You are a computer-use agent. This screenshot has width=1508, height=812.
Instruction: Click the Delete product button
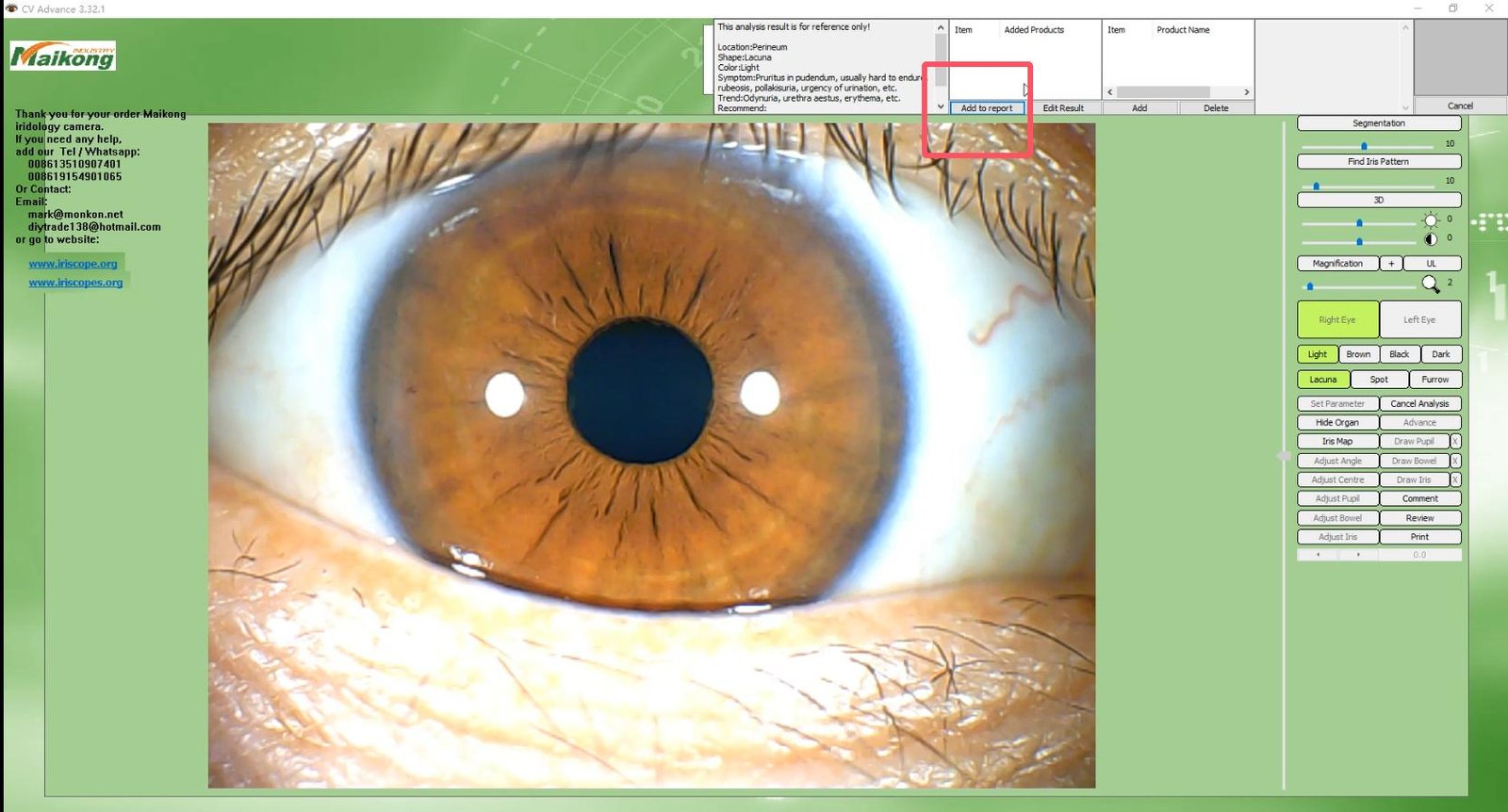click(1216, 108)
